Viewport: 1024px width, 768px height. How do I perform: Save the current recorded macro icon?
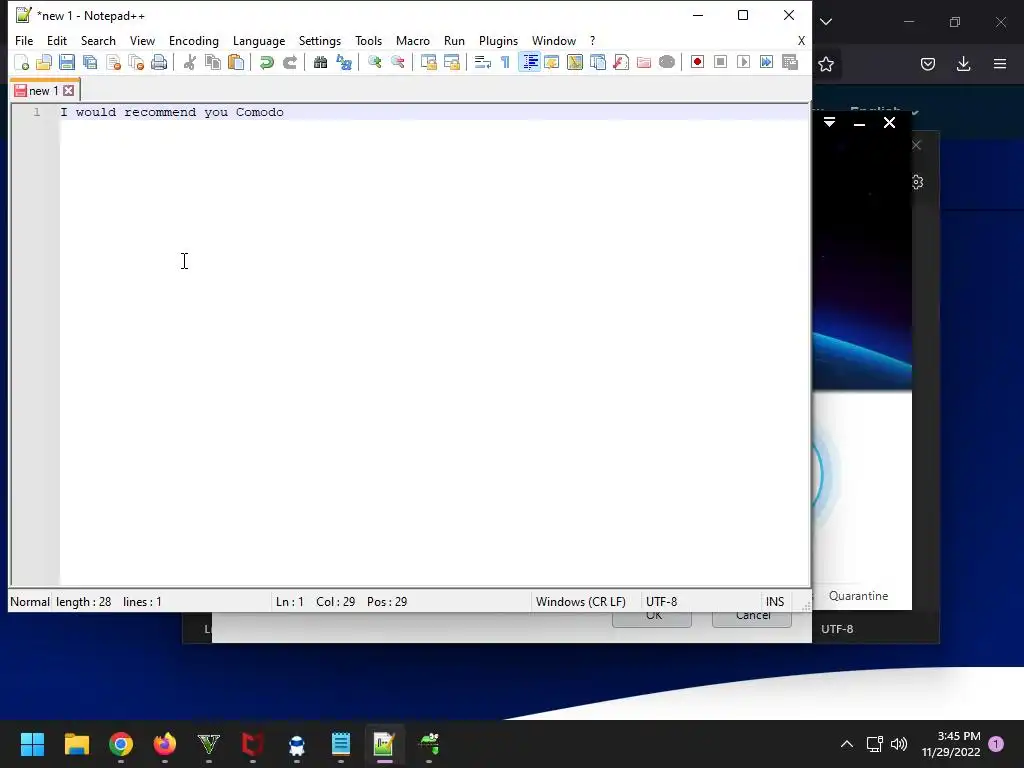click(x=790, y=62)
